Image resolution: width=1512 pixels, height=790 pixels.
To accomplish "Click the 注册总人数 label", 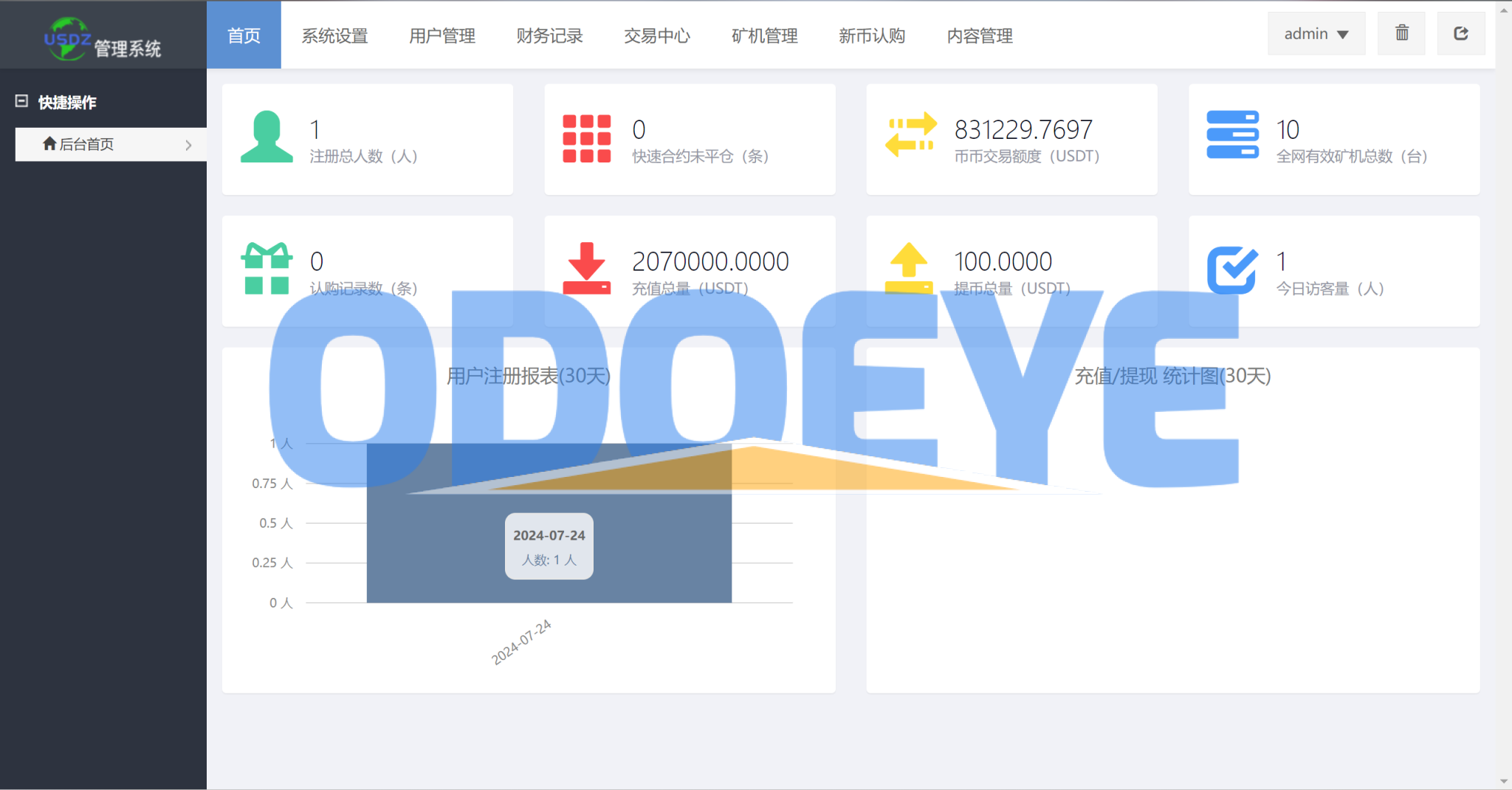I will 363,157.
